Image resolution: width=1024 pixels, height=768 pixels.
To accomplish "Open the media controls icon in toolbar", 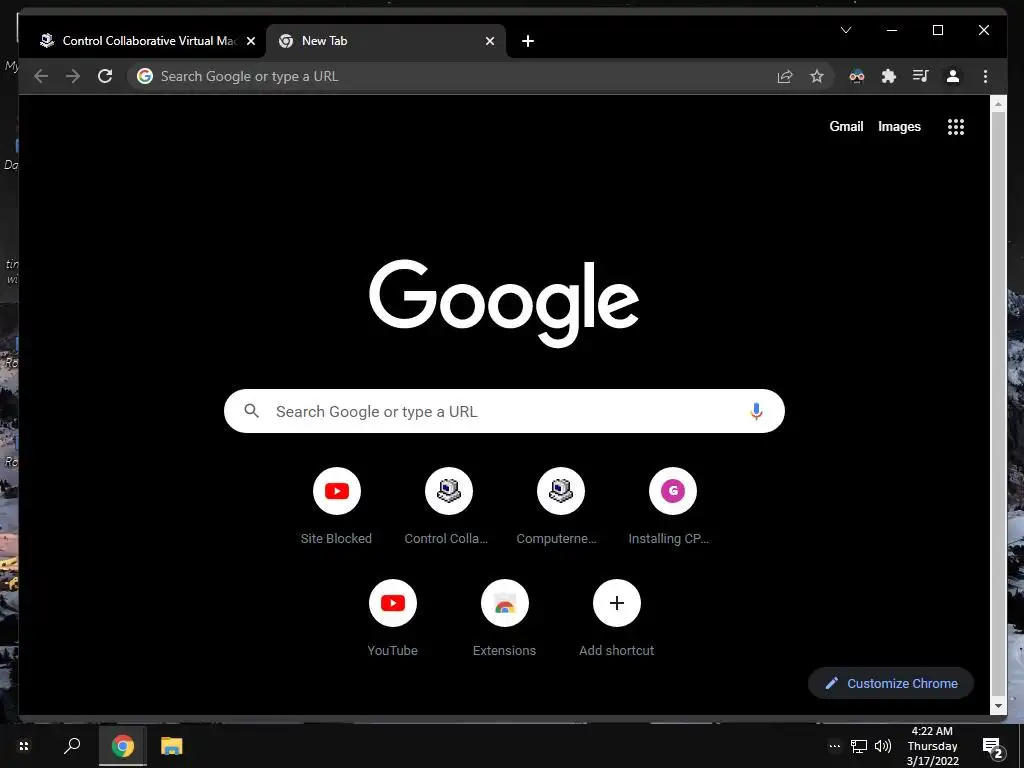I will pos(921,76).
